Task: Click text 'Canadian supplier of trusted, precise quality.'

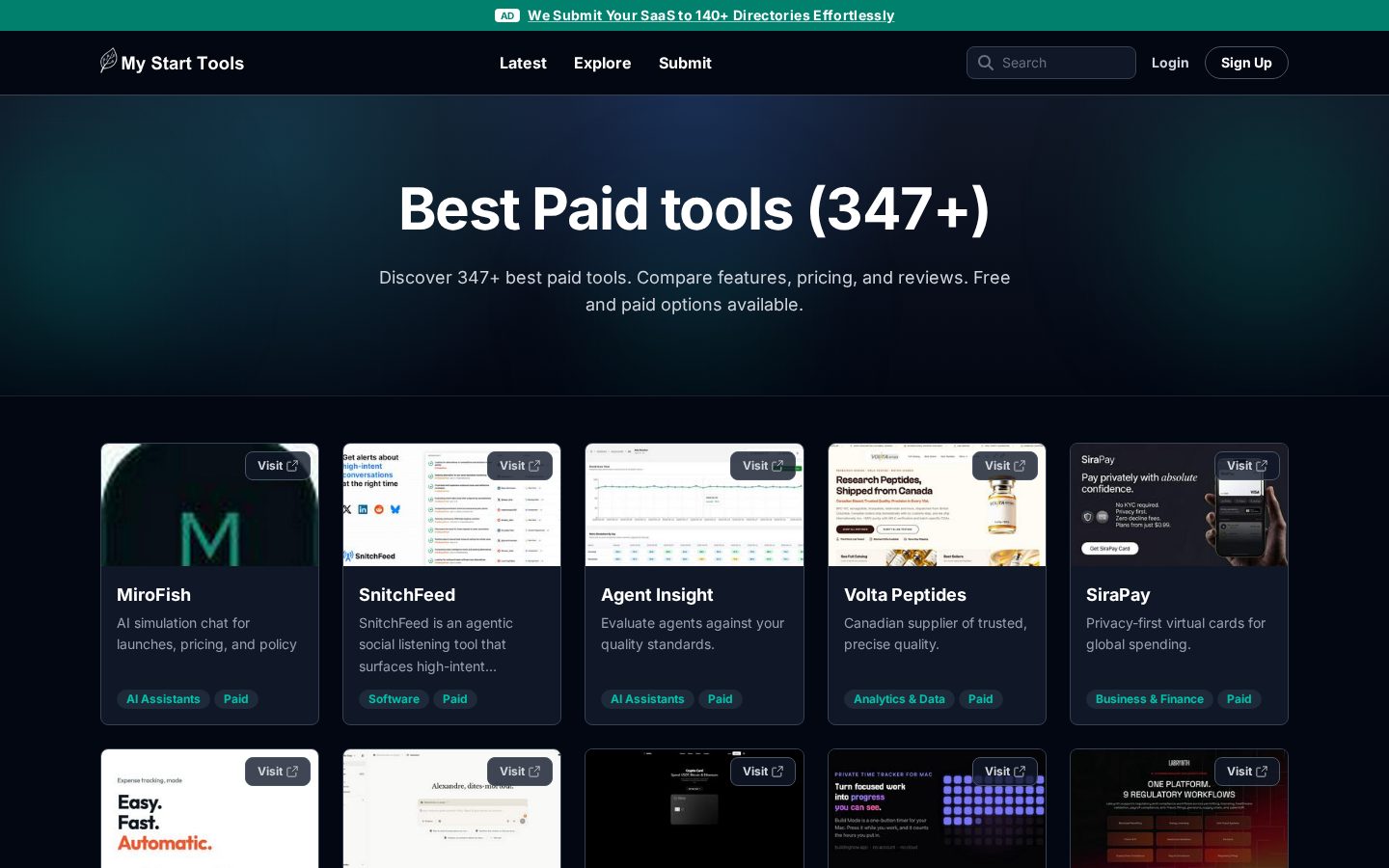Action: coord(936,634)
